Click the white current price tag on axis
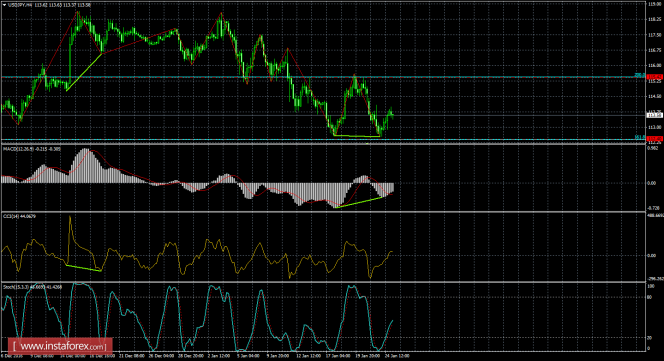664x361 pixels. click(x=655, y=115)
